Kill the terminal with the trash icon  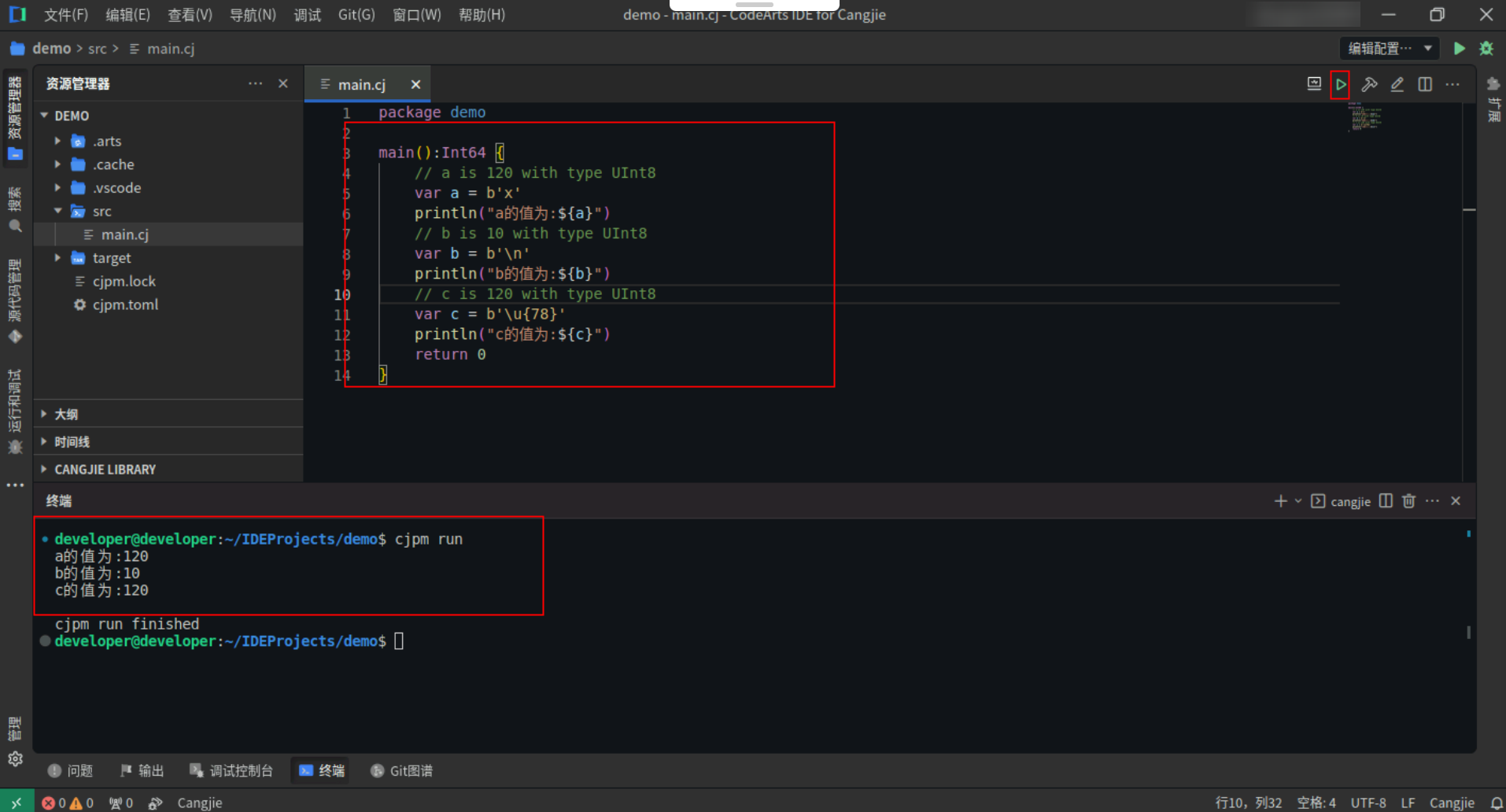tap(1409, 501)
